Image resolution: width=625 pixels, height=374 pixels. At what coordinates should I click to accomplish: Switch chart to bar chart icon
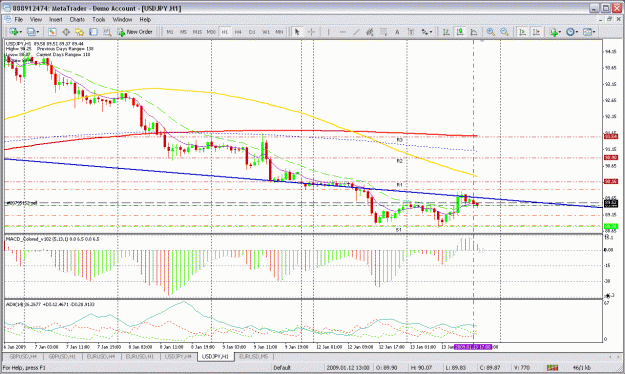(446, 32)
